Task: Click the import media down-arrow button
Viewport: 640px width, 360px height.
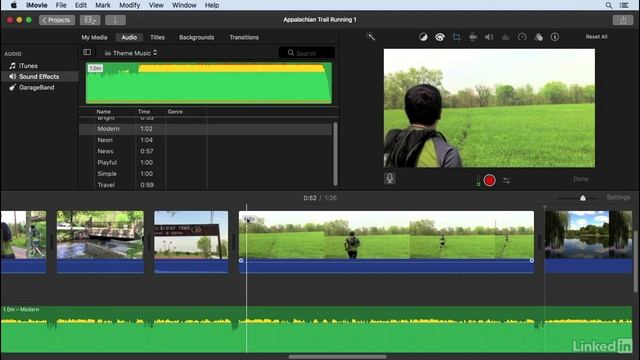Action: [x=115, y=20]
